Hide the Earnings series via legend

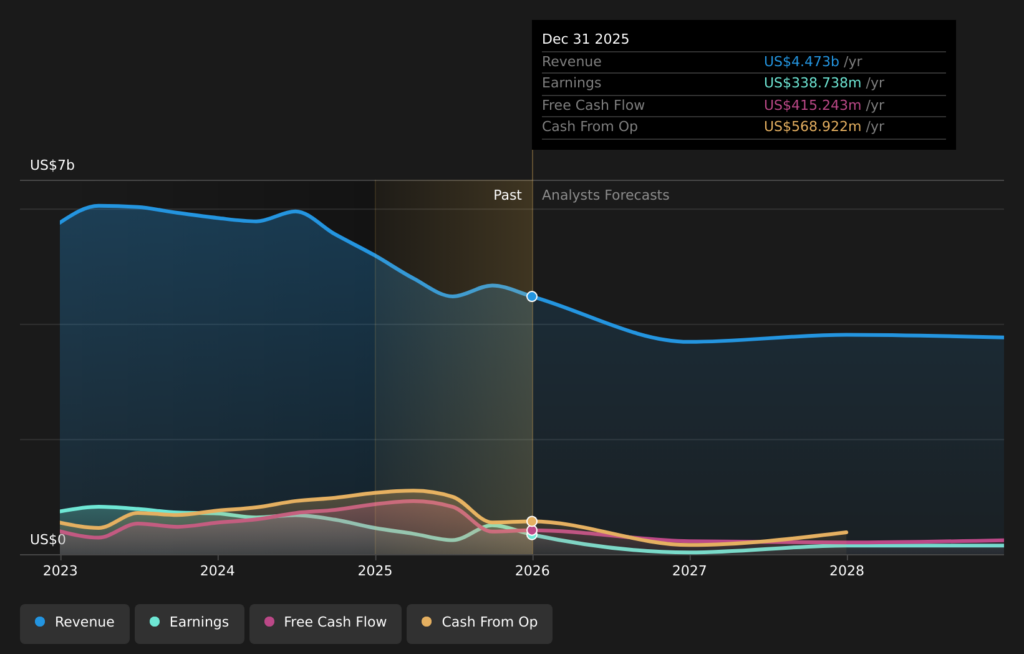click(x=189, y=622)
